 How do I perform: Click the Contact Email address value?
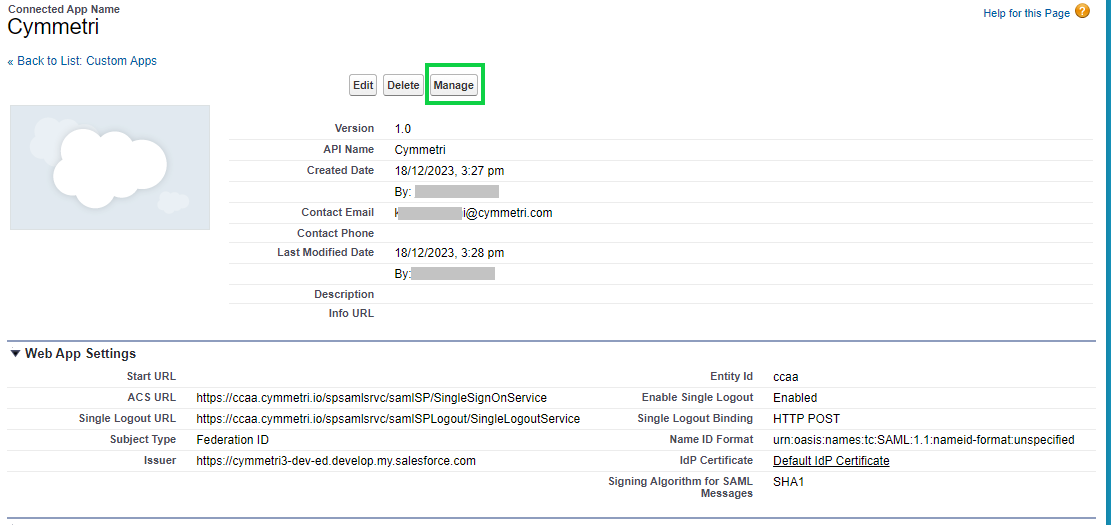tap(474, 213)
